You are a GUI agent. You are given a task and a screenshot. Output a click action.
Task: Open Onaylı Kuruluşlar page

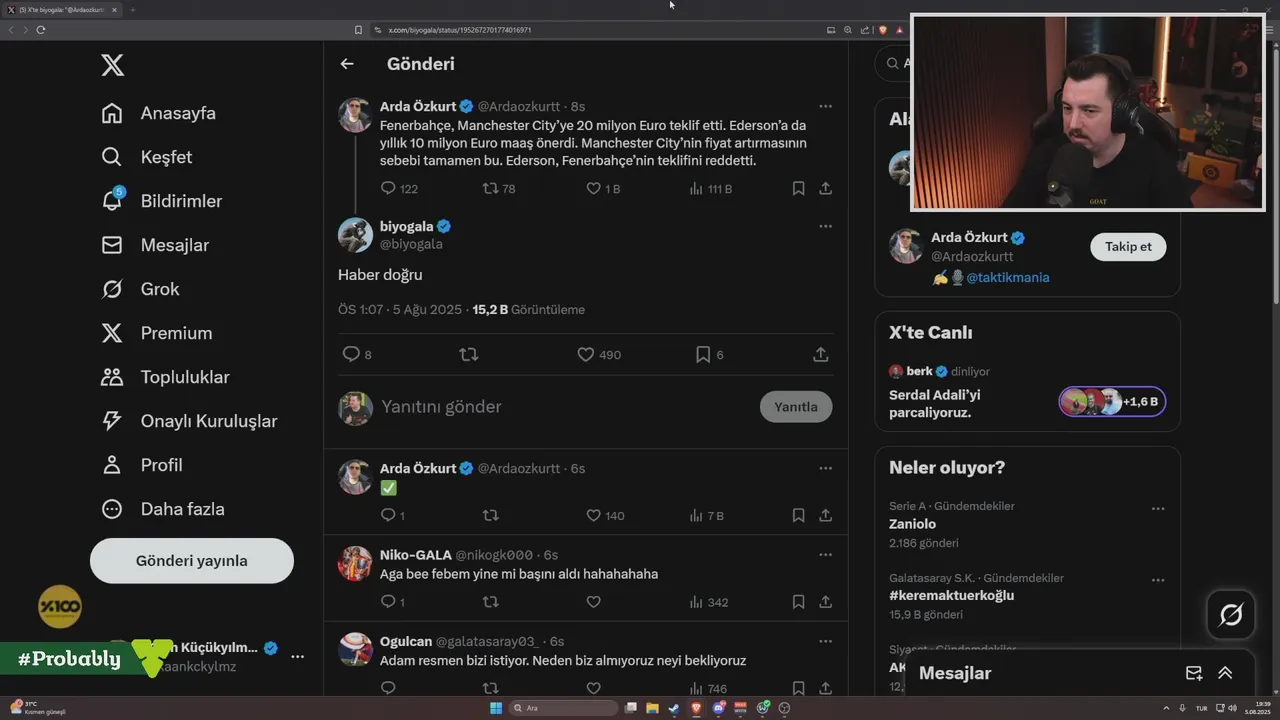pyautogui.click(x=189, y=421)
